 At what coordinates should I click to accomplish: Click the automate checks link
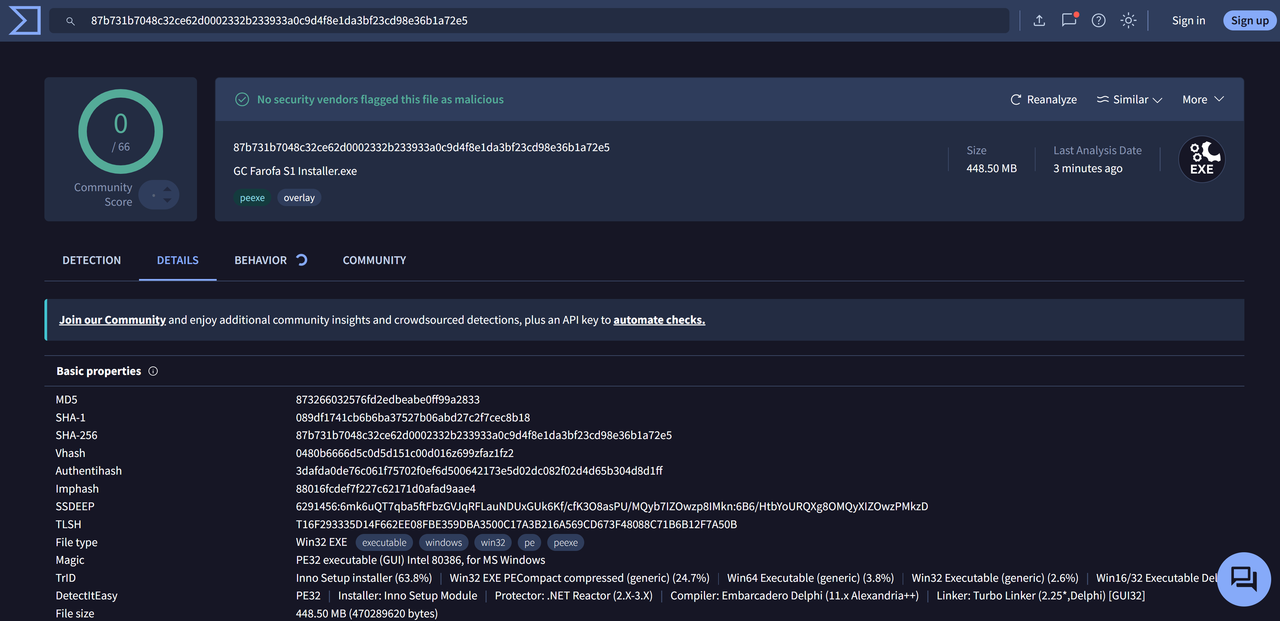tap(659, 320)
